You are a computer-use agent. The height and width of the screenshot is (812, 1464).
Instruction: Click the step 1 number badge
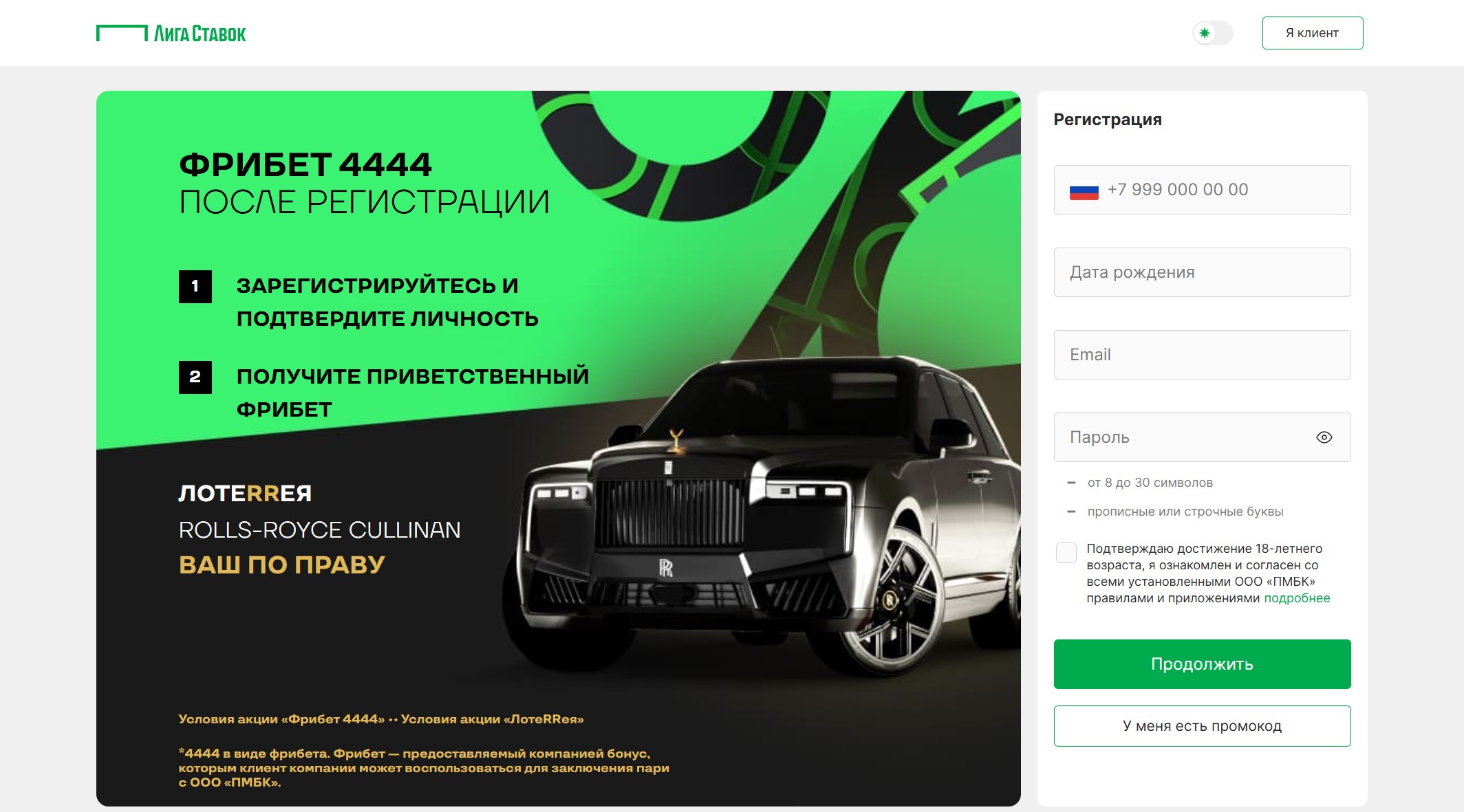click(x=195, y=287)
